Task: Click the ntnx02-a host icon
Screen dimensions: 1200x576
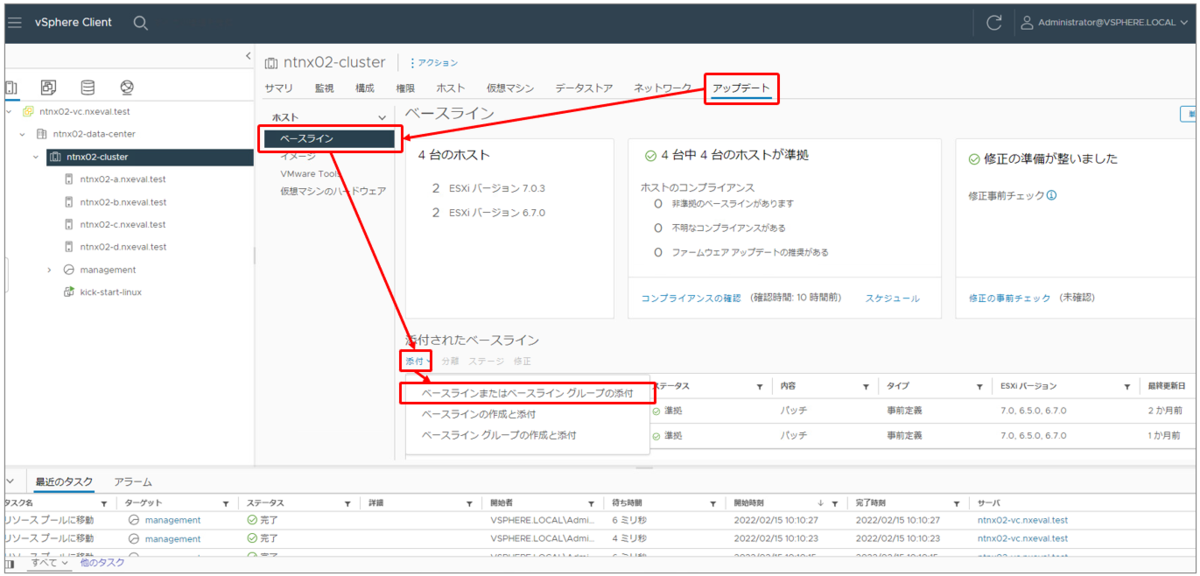Action: [x=68, y=179]
